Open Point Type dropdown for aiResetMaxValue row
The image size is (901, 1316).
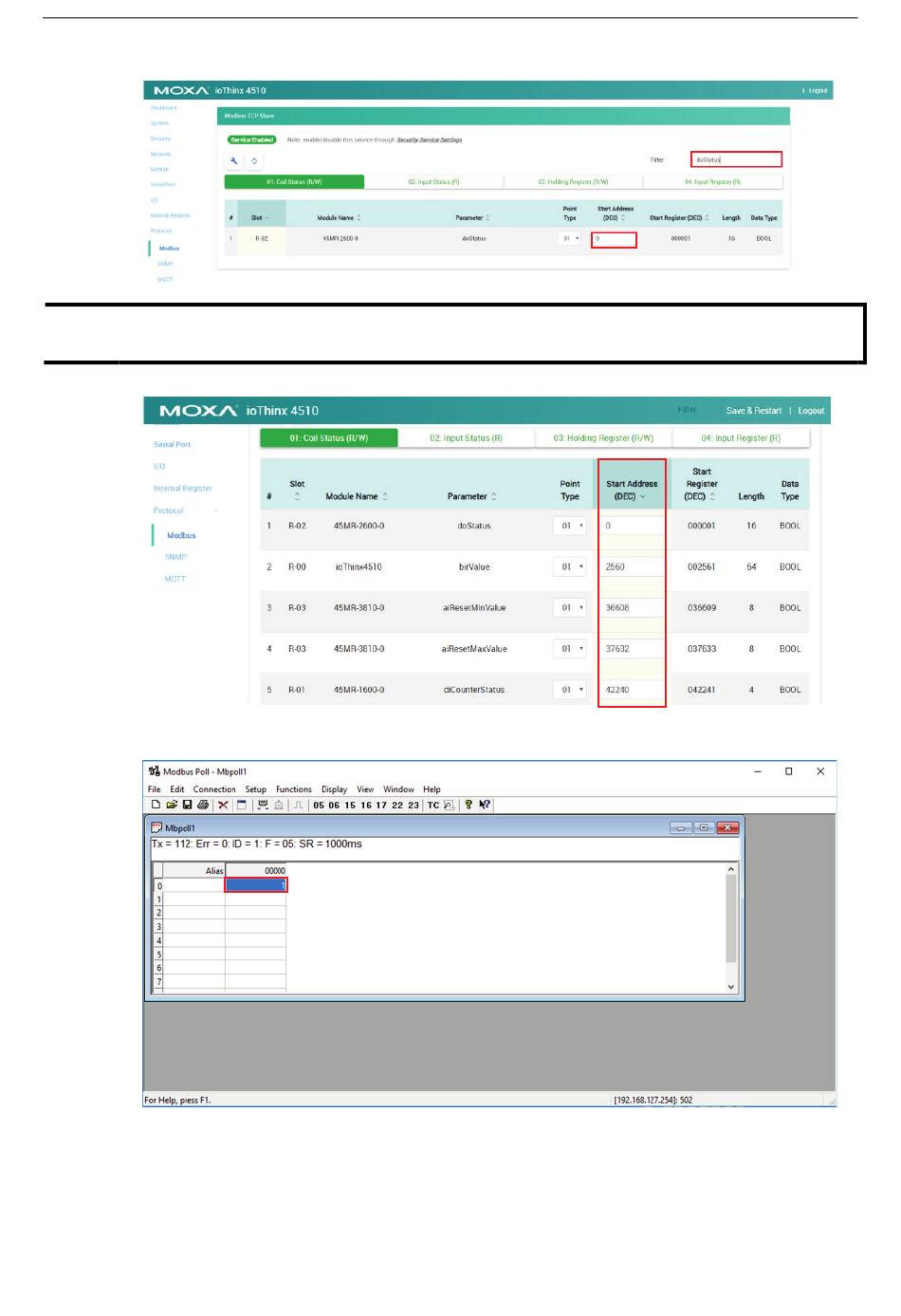(x=570, y=649)
